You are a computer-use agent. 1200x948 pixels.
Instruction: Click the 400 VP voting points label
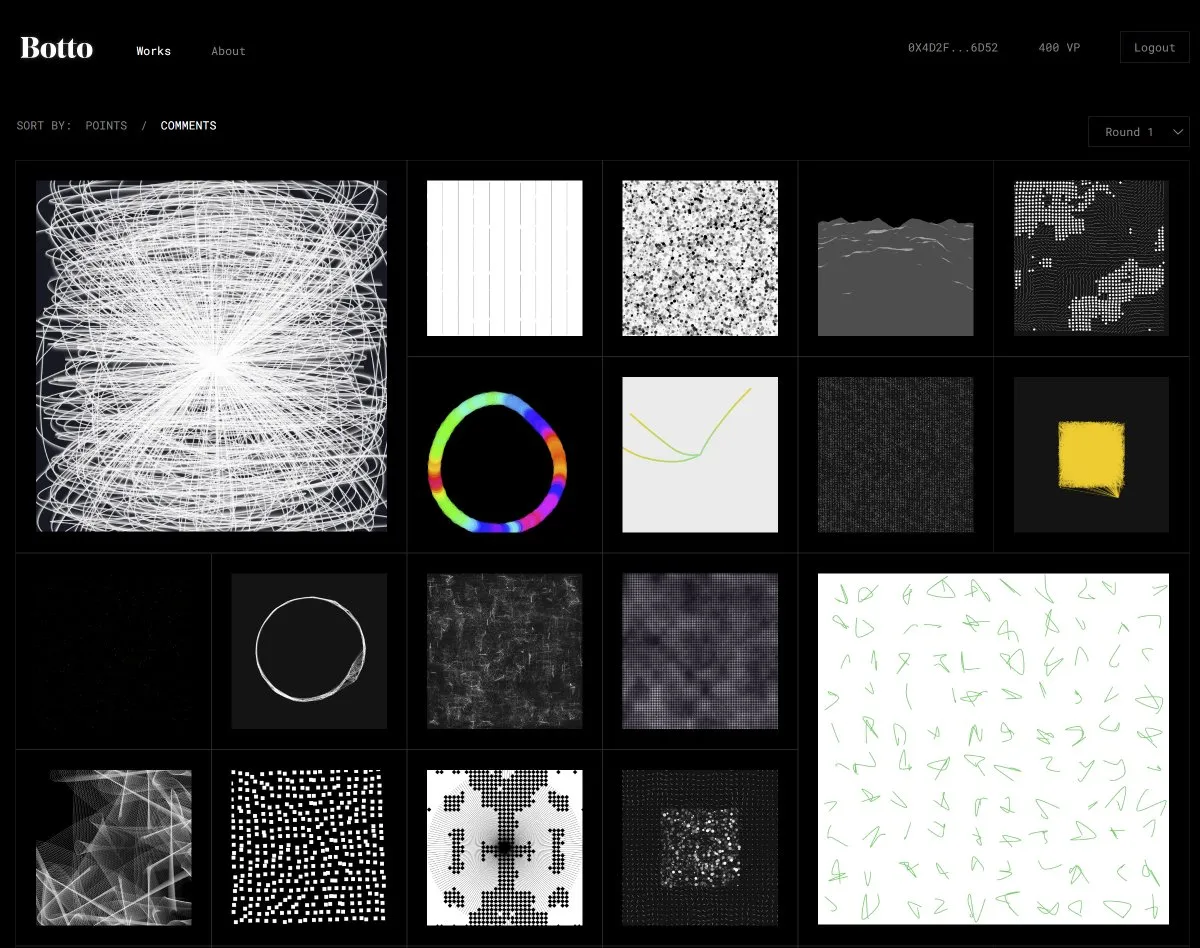(x=1059, y=48)
